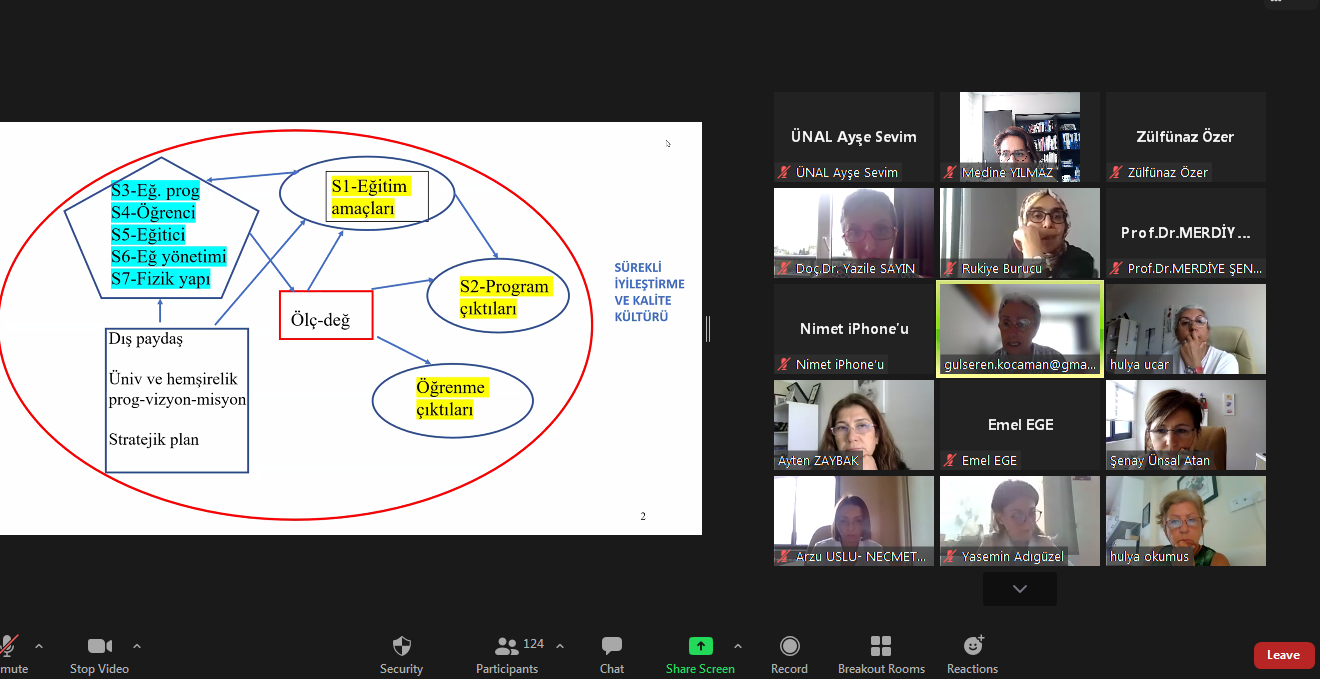Expand Participants options arrow beside 124
This screenshot has width=1320, height=679.
[560, 645]
